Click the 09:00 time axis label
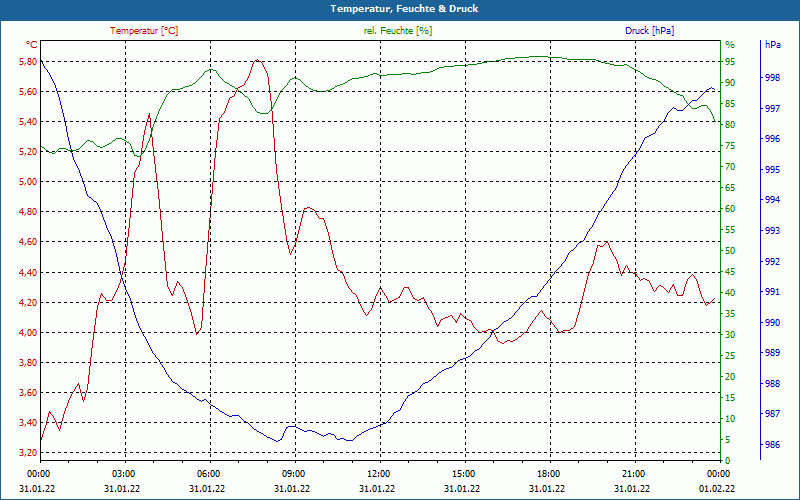 coord(292,474)
